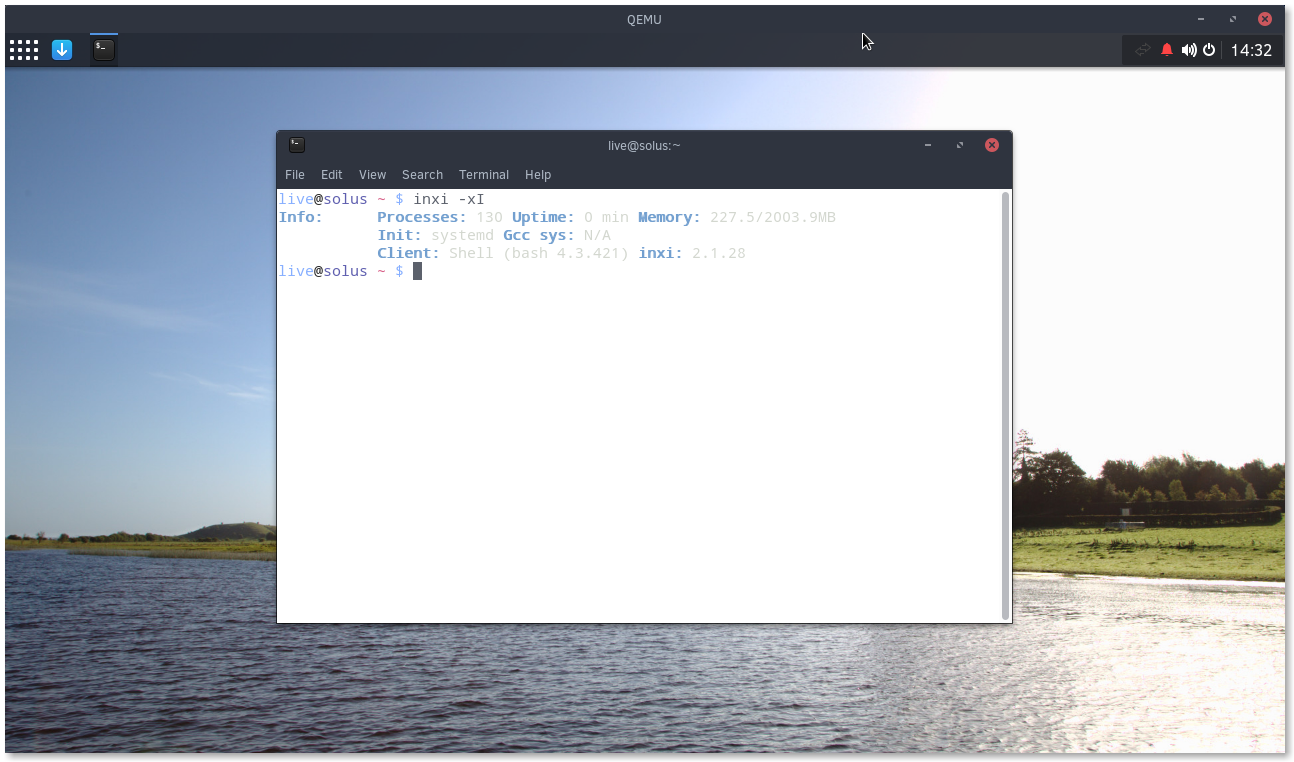Click the 'Gcc sys:' label
This screenshot has height=762, width=1294.
coord(539,235)
